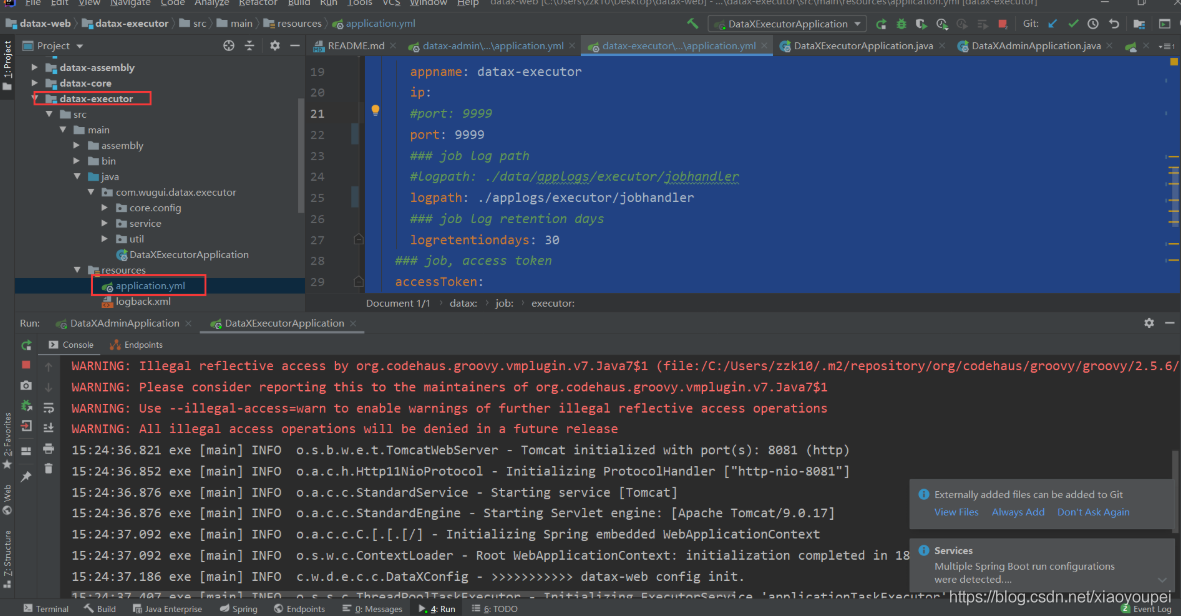This screenshot has width=1181, height=616.
Task: Click line number 25 in gutter
Action: pyautogui.click(x=317, y=198)
